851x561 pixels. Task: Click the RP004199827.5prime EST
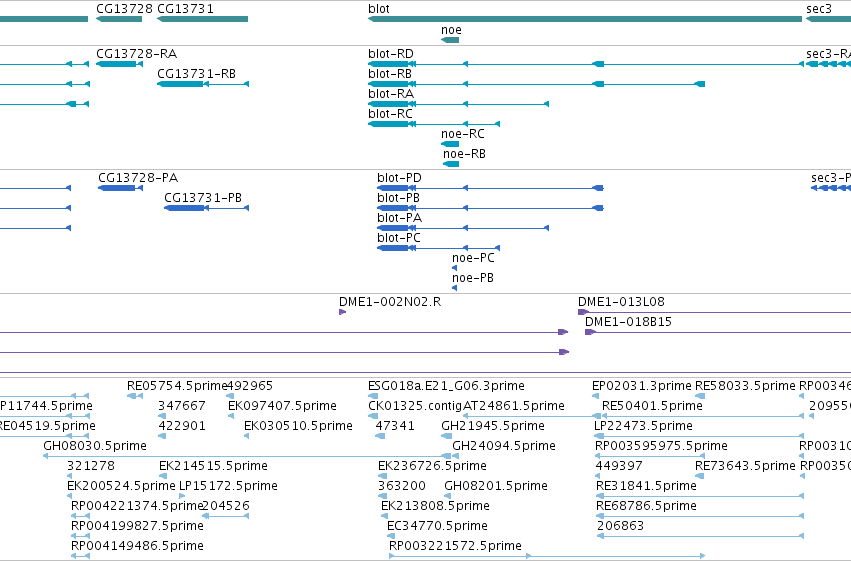point(80,537)
